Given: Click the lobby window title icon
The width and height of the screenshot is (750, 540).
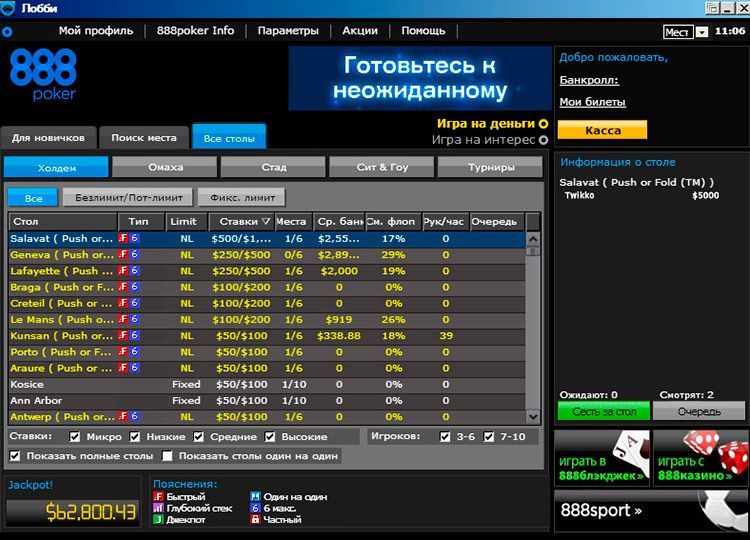Looking at the screenshot, I should (x=8, y=8).
